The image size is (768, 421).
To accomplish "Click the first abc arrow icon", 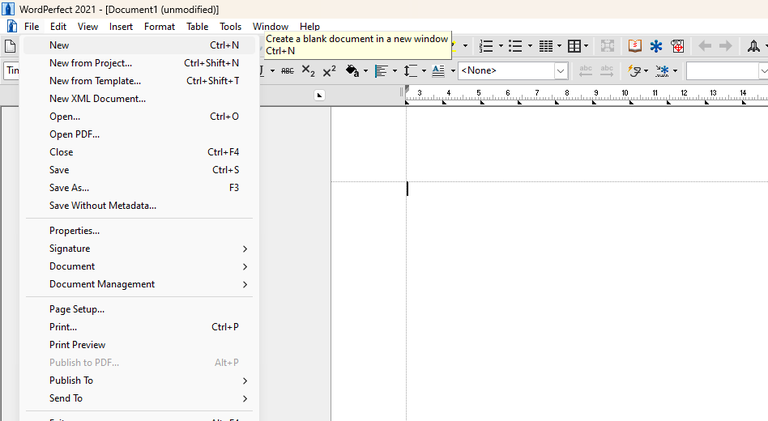I will pos(586,71).
